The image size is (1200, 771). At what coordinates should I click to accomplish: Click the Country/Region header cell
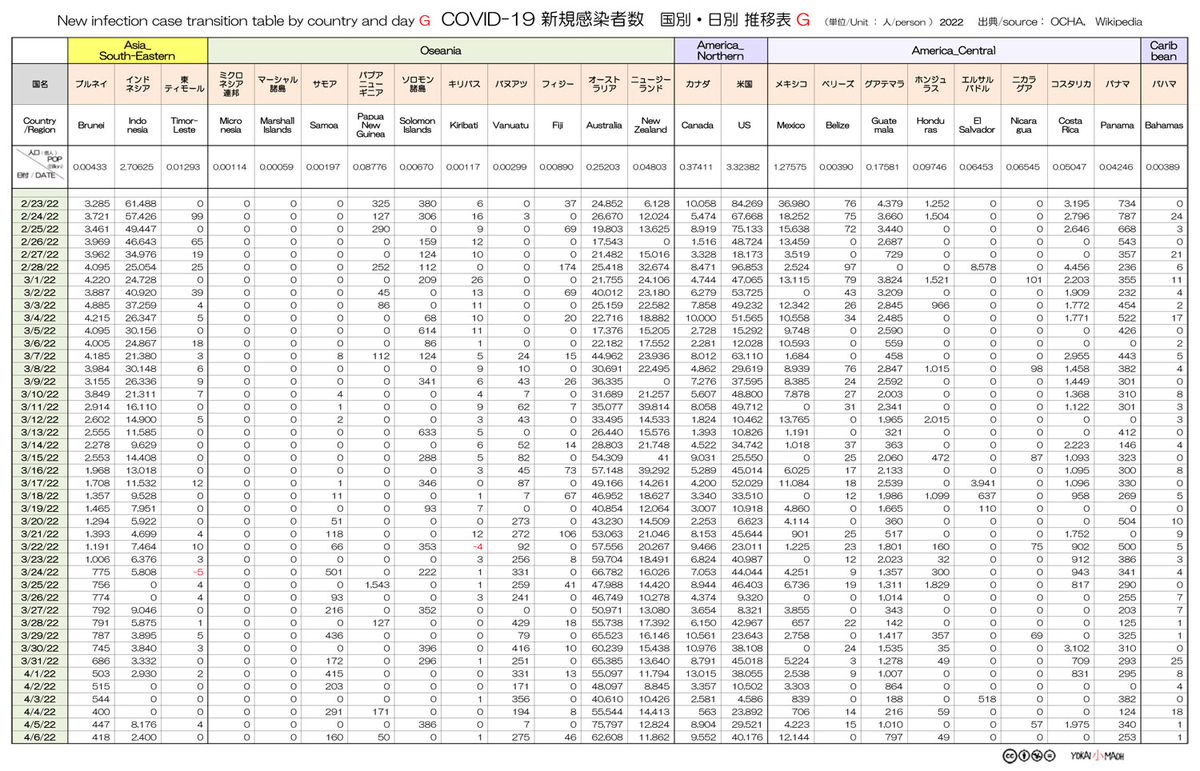[38, 125]
